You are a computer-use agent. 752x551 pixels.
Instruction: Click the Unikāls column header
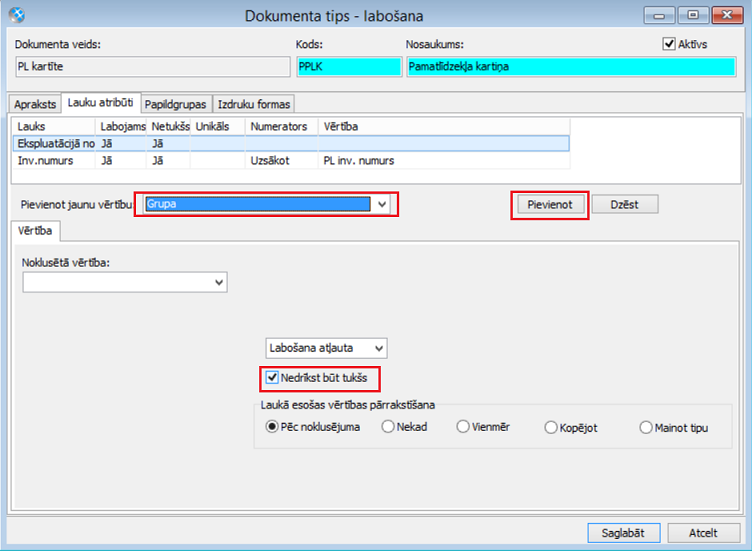[218, 127]
